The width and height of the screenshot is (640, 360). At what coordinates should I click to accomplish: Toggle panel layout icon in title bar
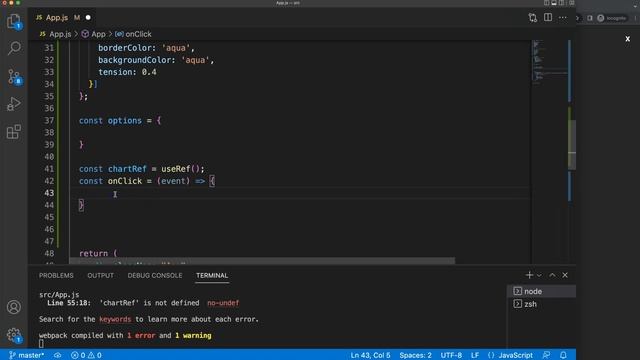point(554,3)
